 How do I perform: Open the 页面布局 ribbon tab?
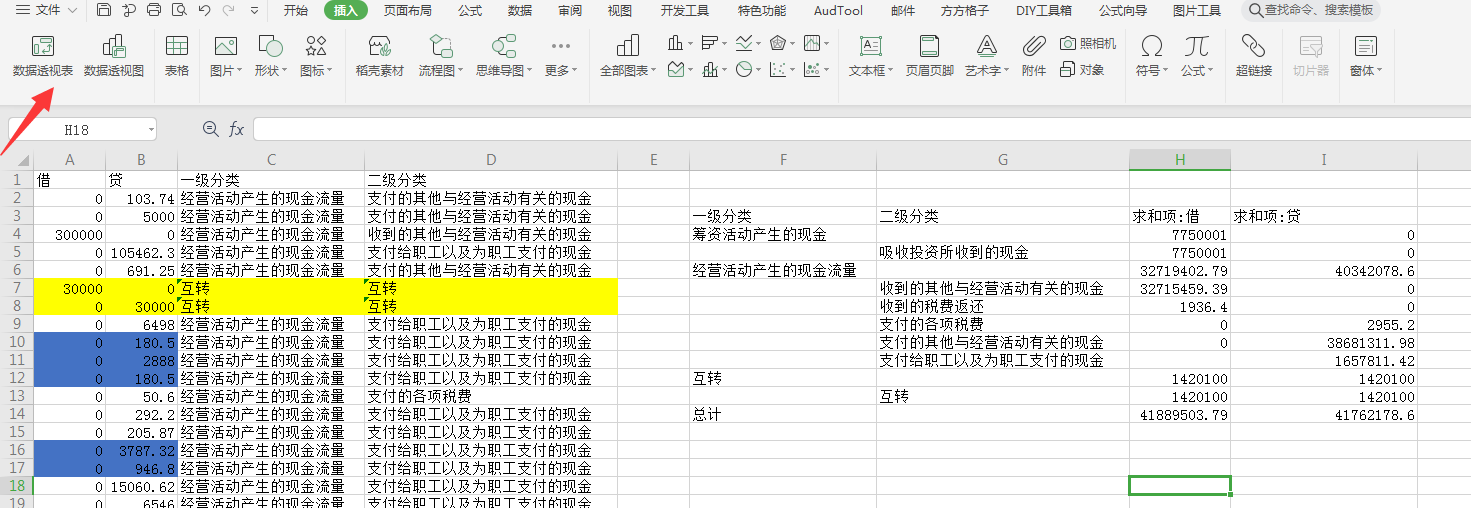[408, 11]
